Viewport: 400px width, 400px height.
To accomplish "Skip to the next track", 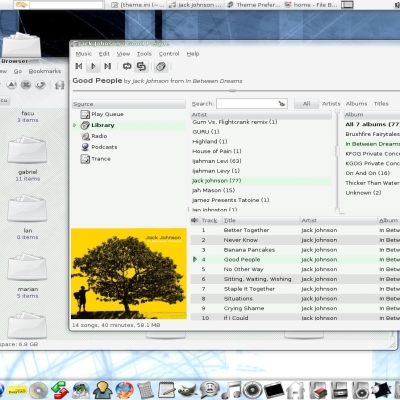I will point(108,66).
